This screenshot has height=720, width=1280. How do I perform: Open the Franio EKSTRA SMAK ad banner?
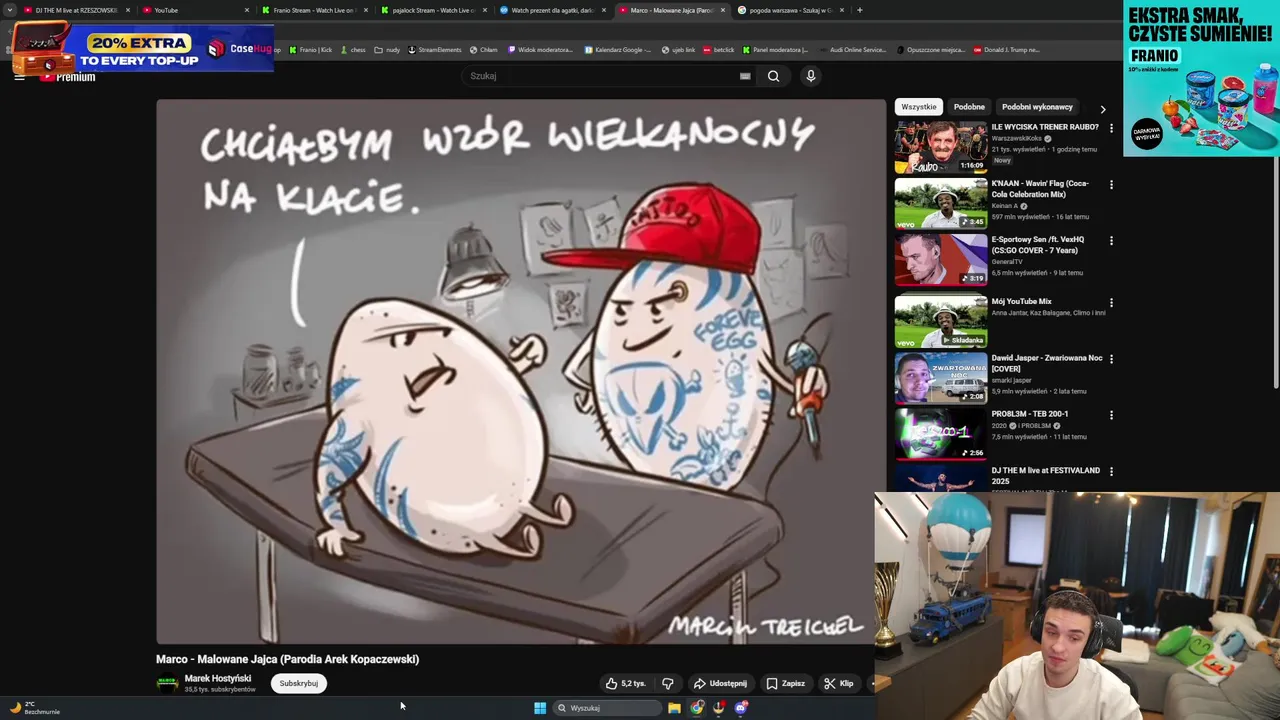pos(1201,78)
